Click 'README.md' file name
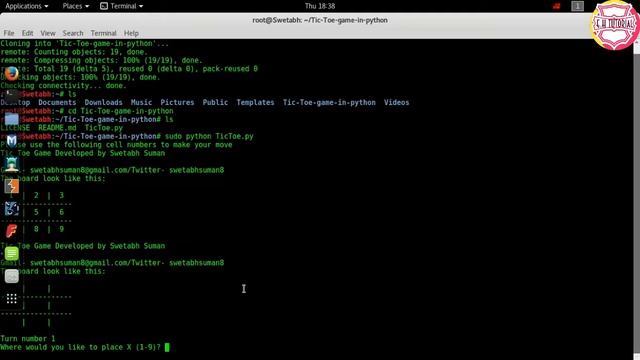The width and height of the screenshot is (640, 360). point(57,128)
